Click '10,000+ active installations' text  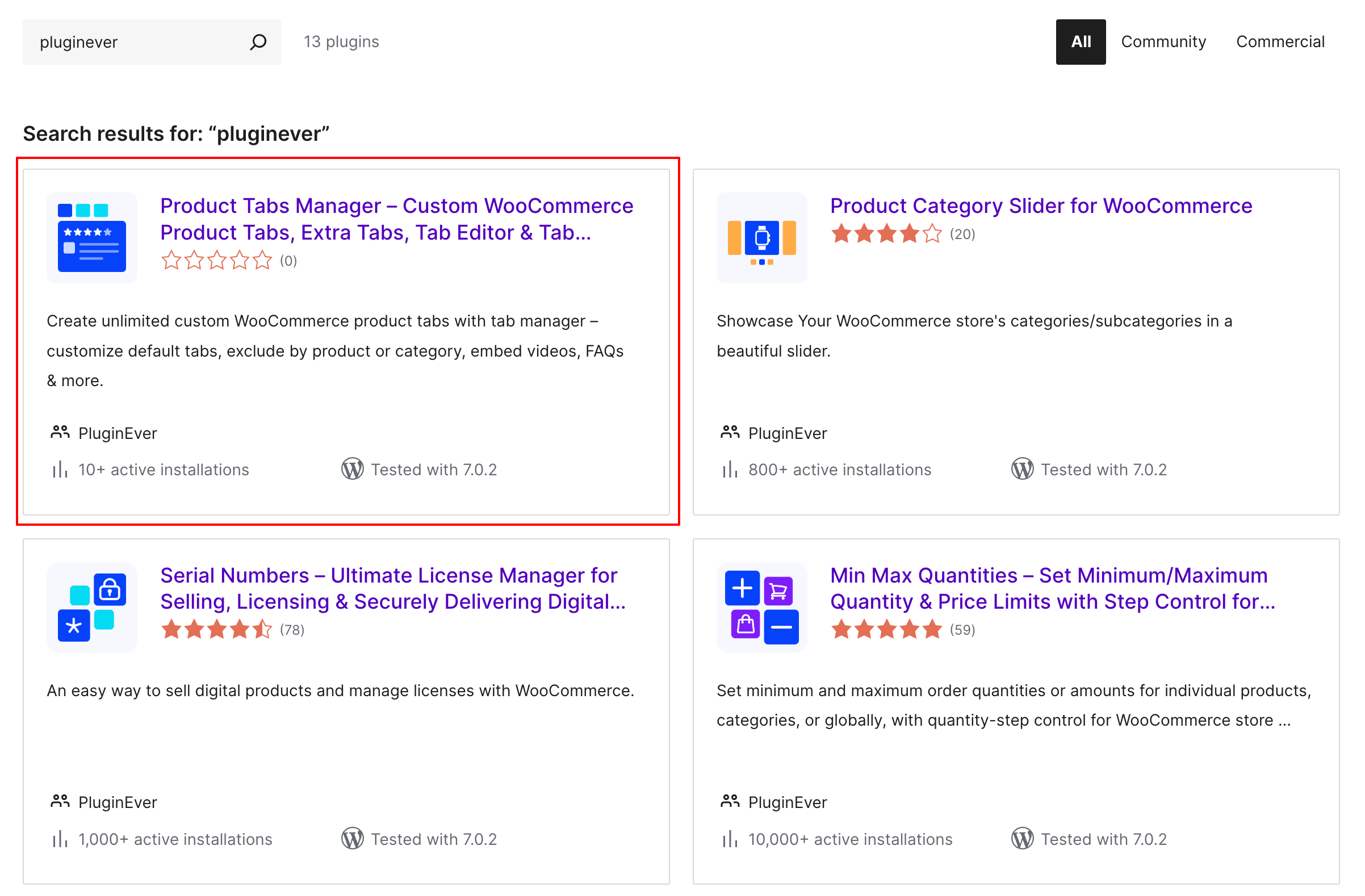850,839
